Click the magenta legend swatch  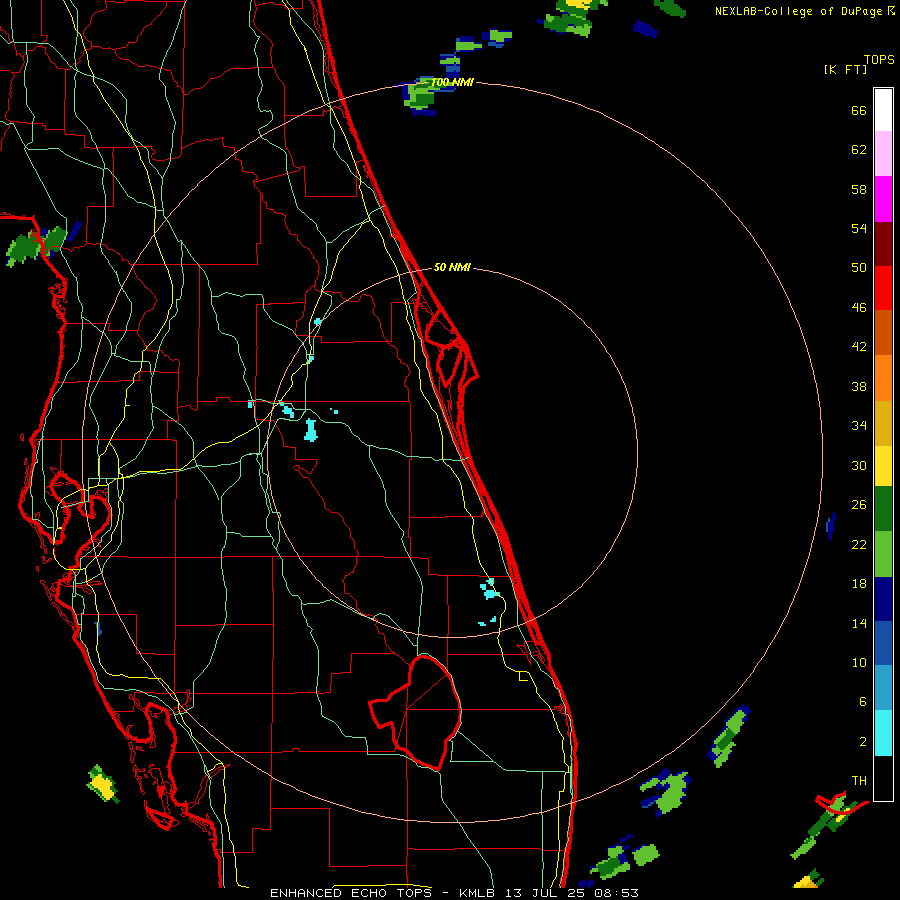tap(883, 199)
